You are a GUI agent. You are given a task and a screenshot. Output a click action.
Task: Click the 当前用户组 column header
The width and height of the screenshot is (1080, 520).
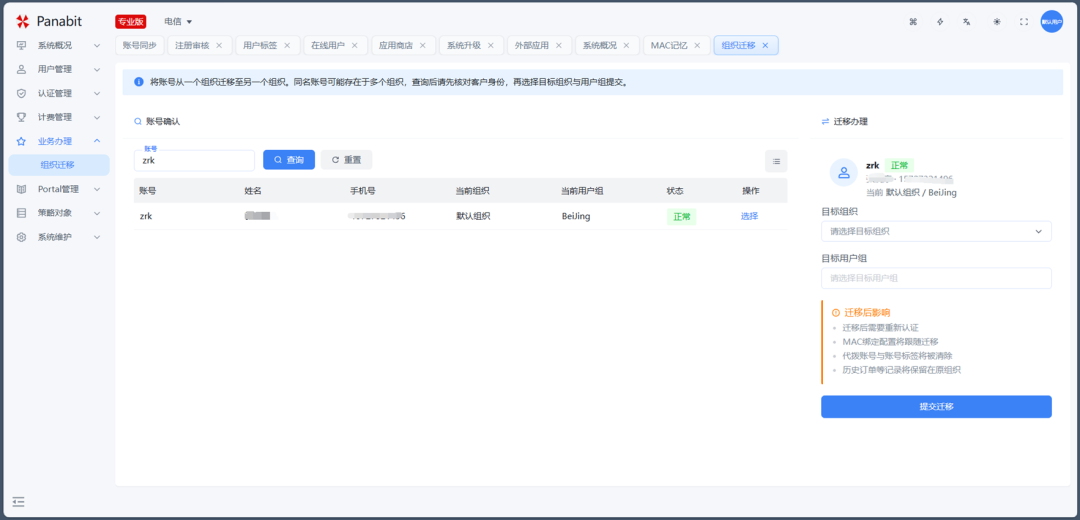(582, 191)
